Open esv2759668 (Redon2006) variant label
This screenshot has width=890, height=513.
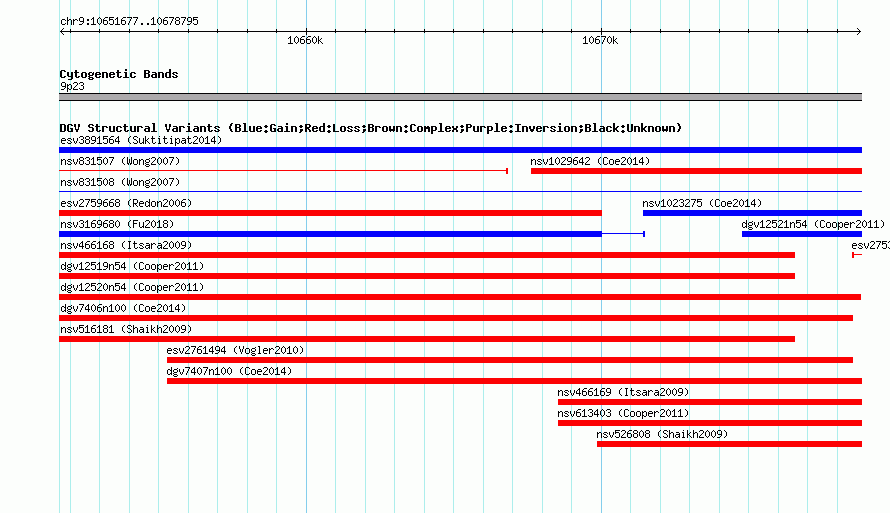click(x=126, y=203)
